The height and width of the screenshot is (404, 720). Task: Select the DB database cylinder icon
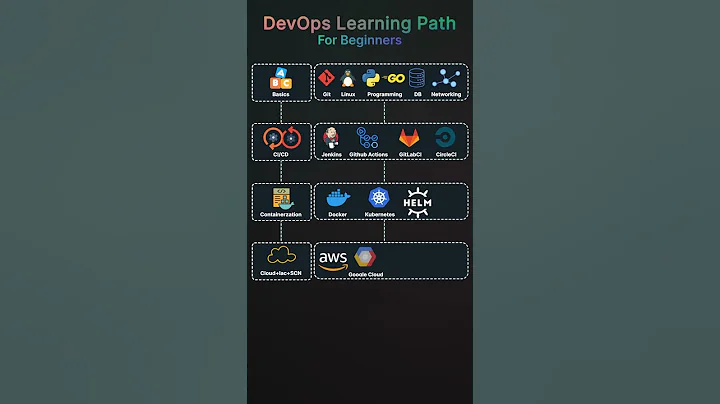(416, 78)
